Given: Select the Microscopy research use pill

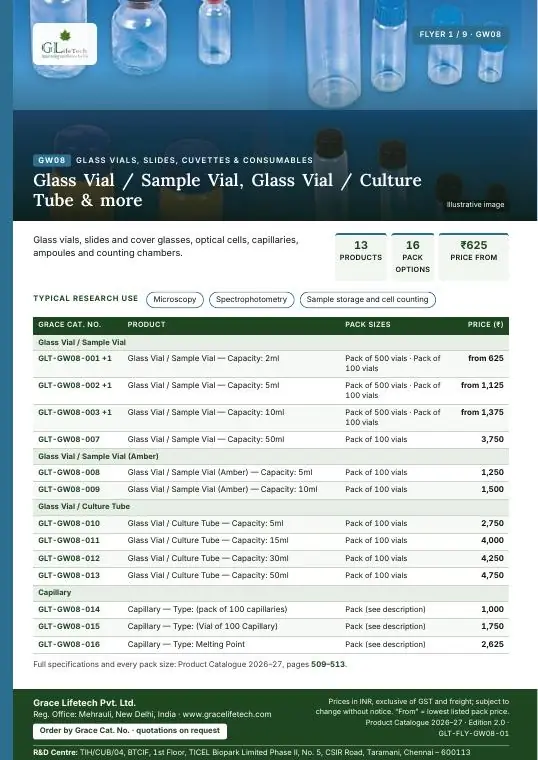Looking at the screenshot, I should (x=174, y=300).
